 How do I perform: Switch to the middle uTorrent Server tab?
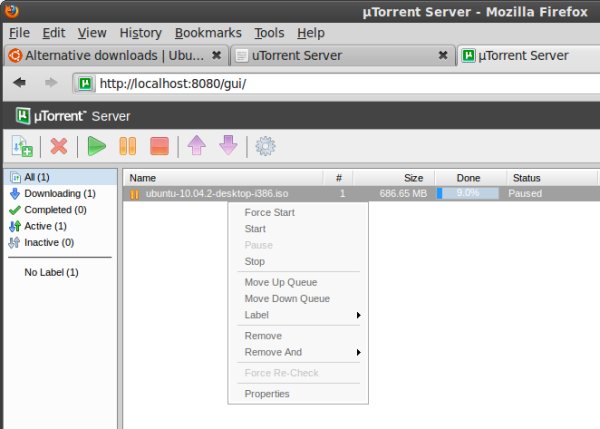coord(342,55)
